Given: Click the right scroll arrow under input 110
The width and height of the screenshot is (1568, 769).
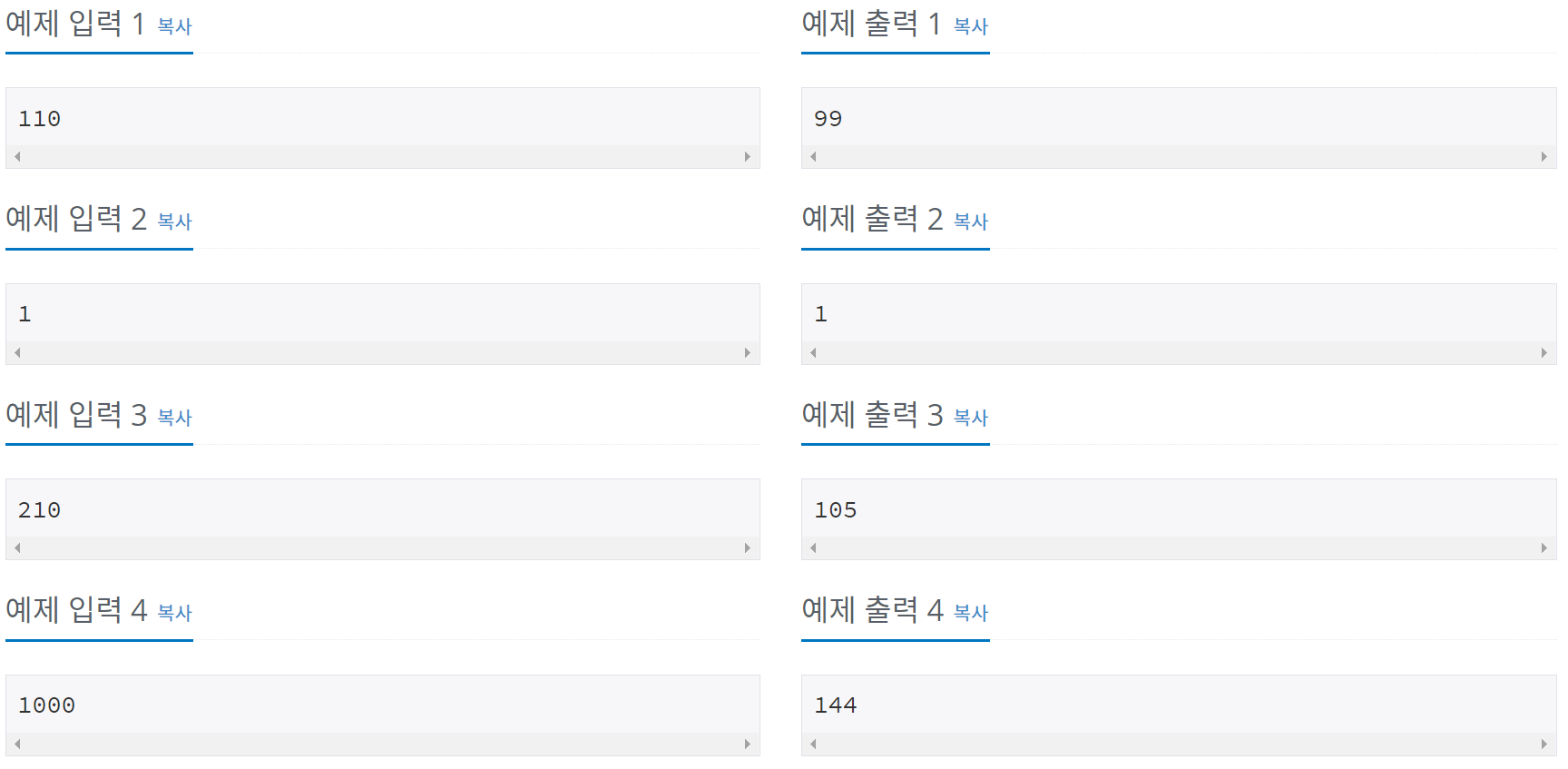Looking at the screenshot, I should coord(749,156).
